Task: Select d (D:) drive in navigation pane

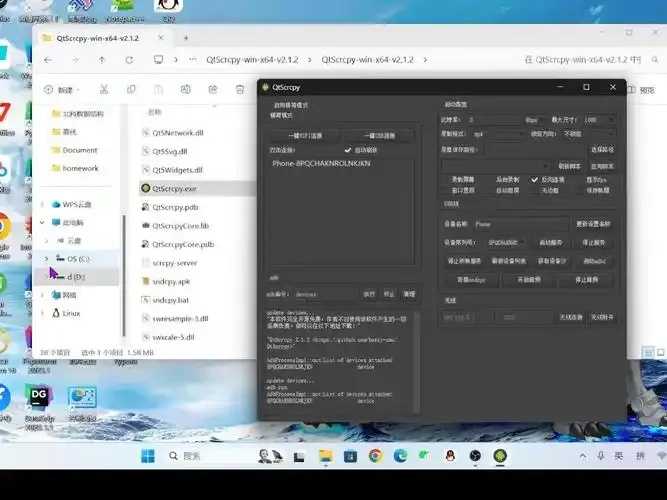Action: click(x=75, y=277)
